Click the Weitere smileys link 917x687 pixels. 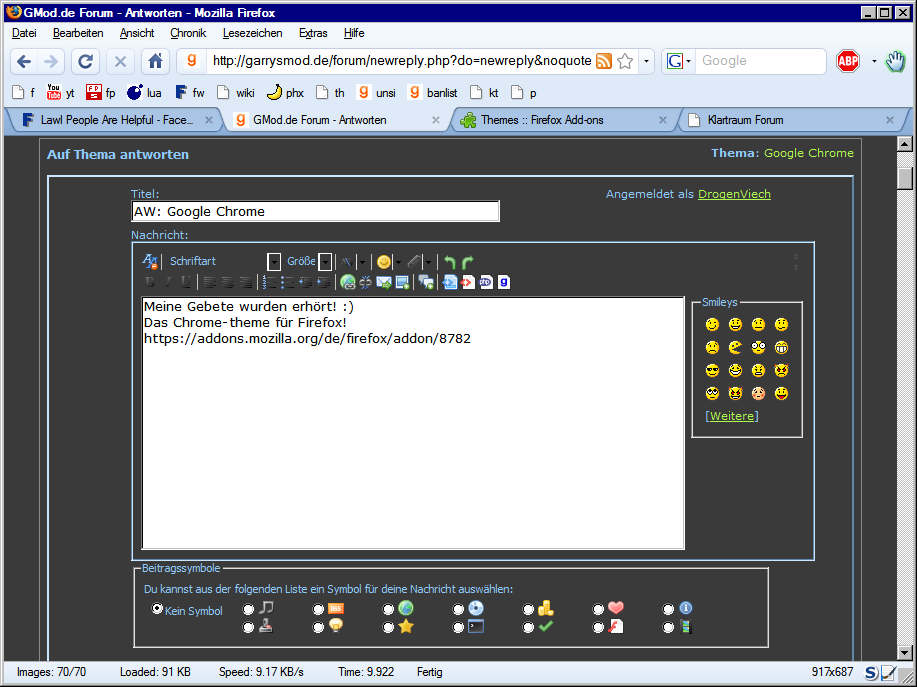tap(732, 416)
